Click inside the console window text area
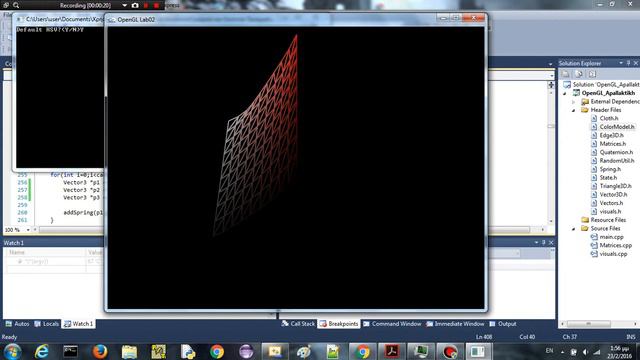 click(x=59, y=98)
